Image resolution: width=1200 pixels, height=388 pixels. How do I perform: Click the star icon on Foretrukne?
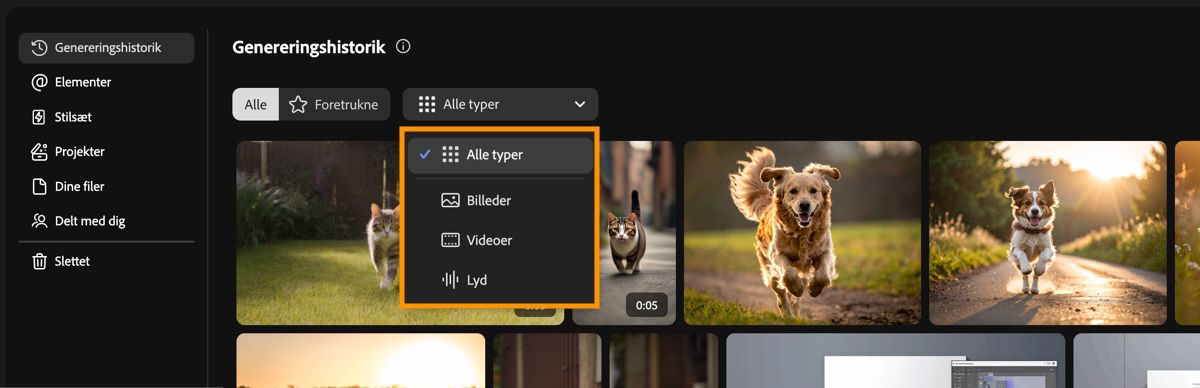tap(298, 104)
